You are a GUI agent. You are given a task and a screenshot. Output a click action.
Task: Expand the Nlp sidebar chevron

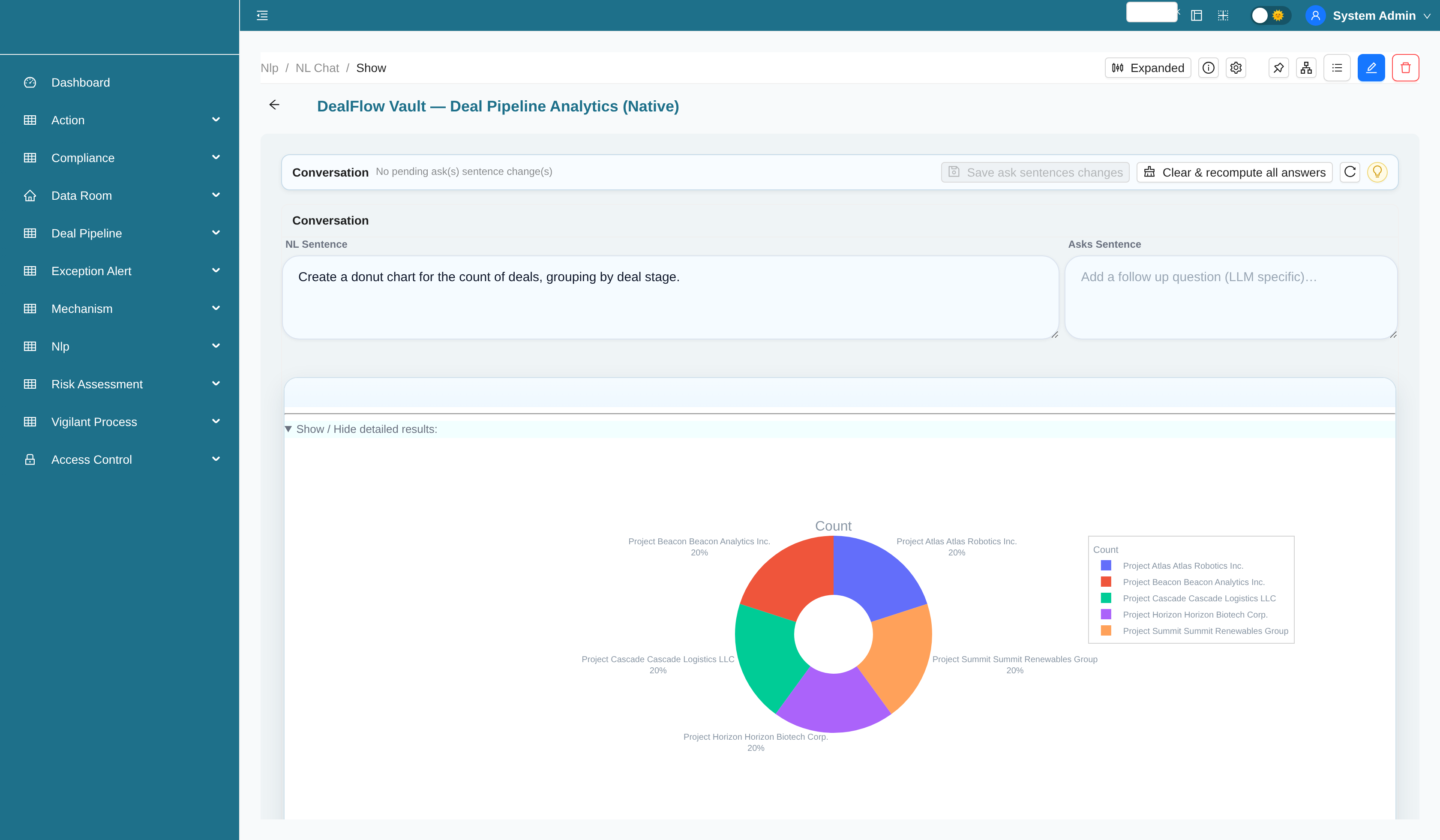(x=216, y=346)
